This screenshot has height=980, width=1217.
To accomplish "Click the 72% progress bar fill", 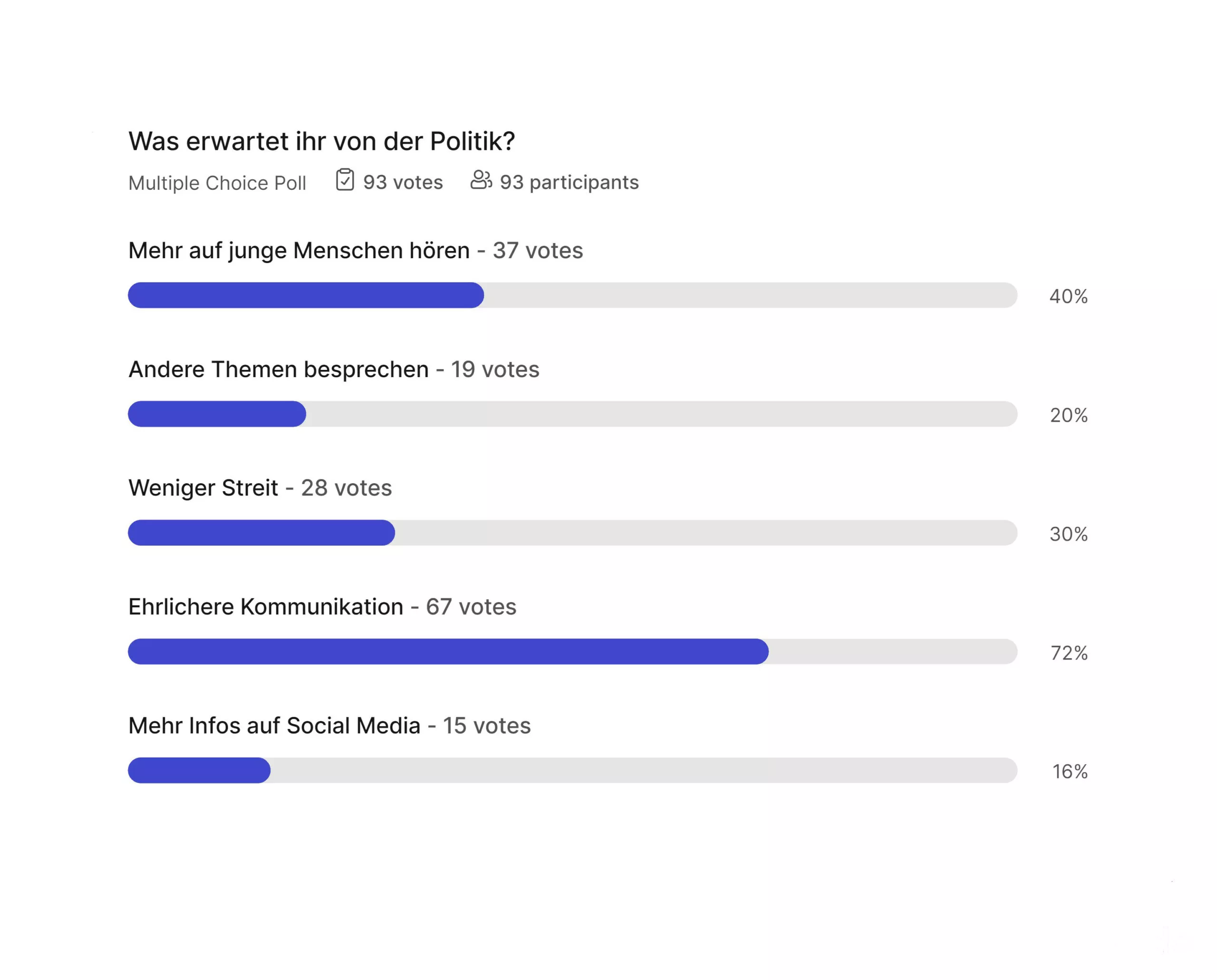I will 448,651.
